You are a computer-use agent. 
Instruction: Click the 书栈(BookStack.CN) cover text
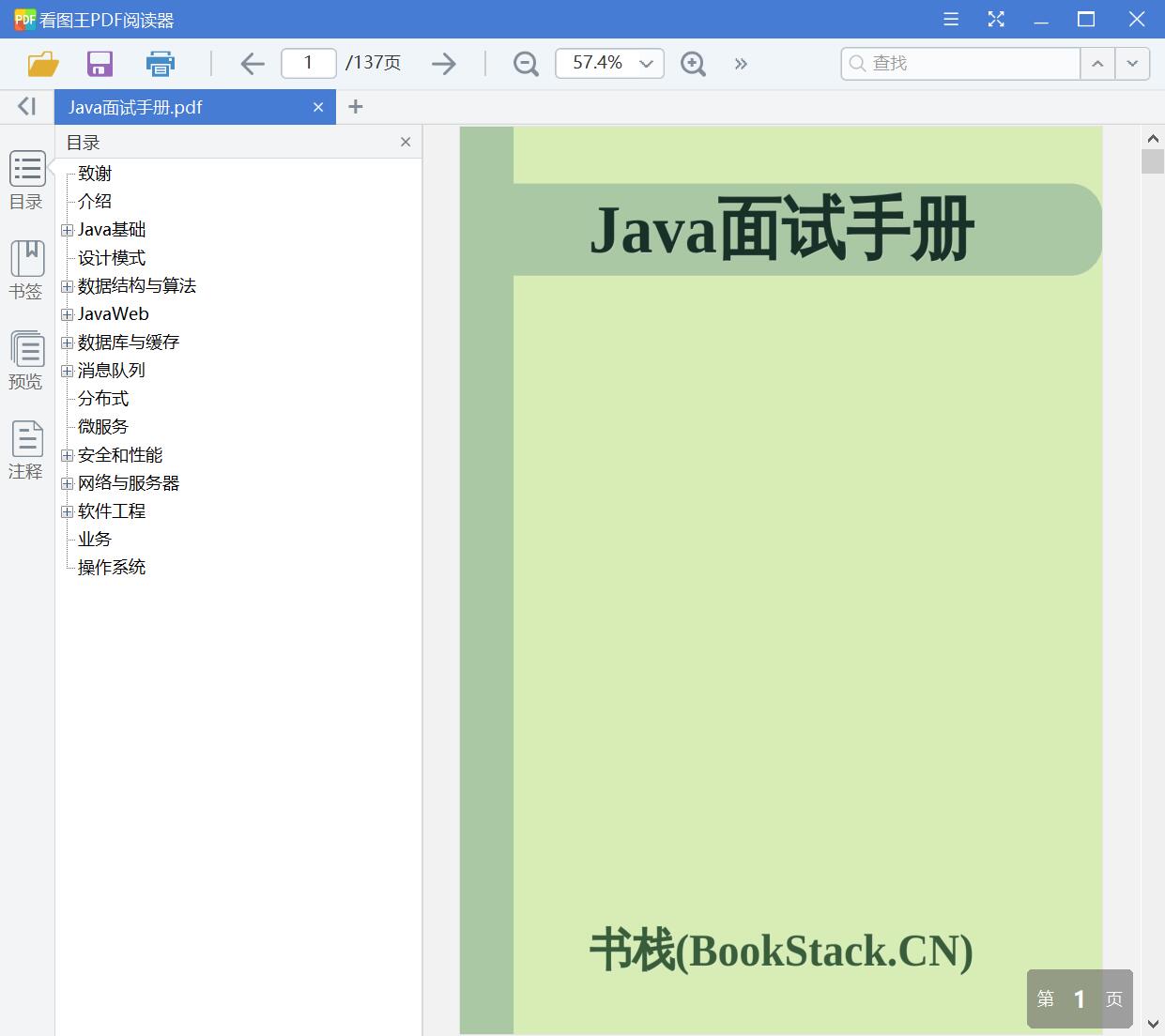781,950
